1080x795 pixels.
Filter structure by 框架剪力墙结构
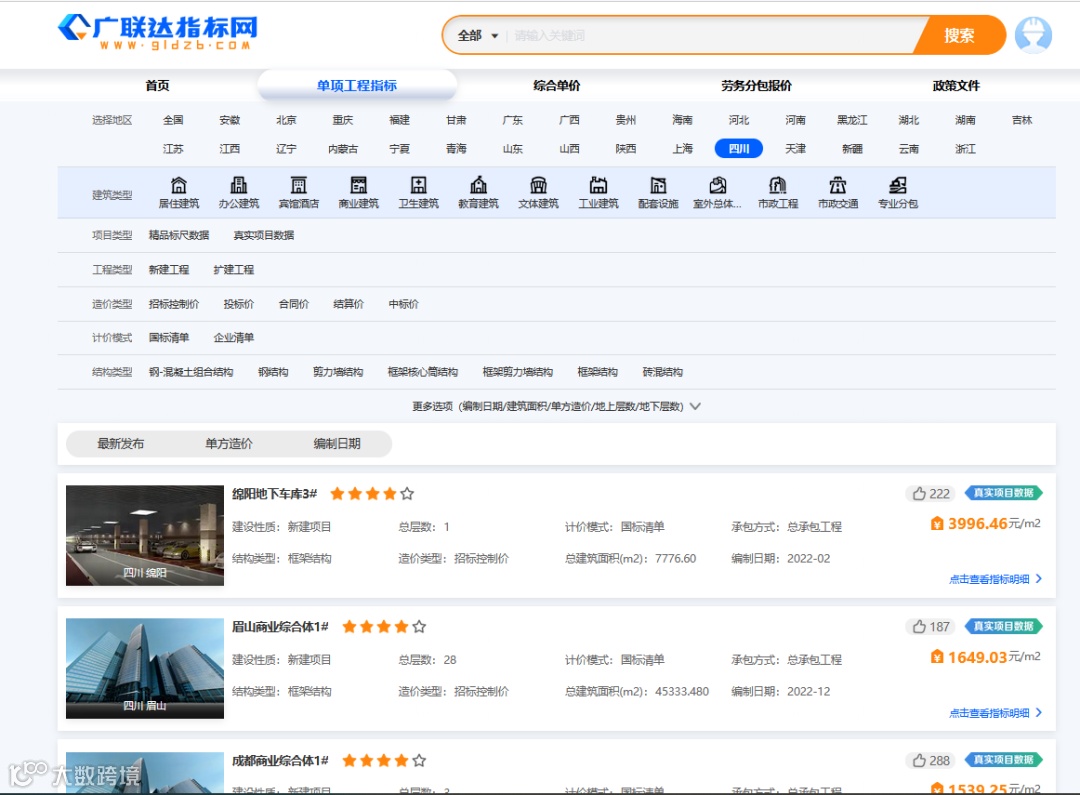517,372
